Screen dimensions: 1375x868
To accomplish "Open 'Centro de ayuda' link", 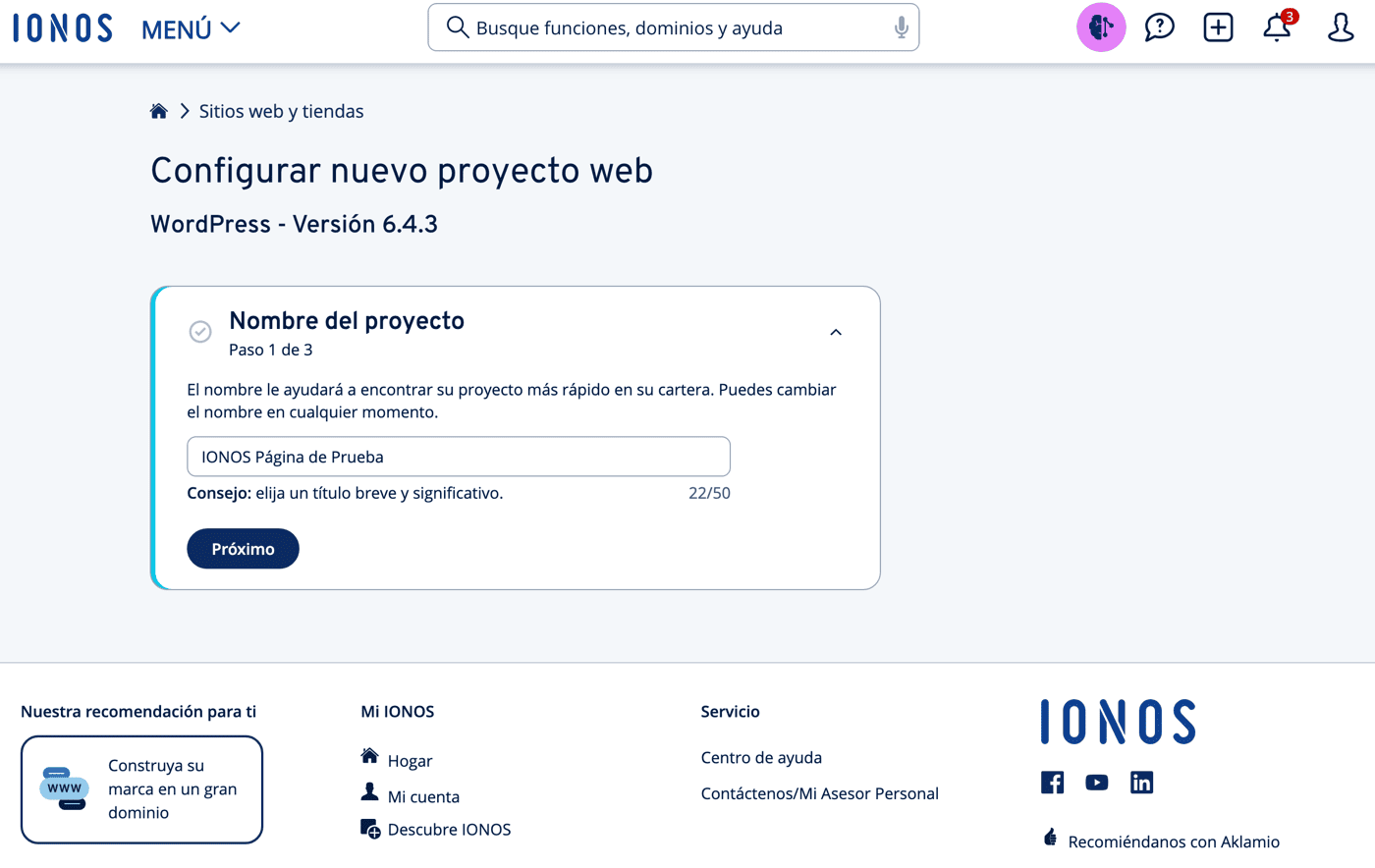I will [761, 757].
